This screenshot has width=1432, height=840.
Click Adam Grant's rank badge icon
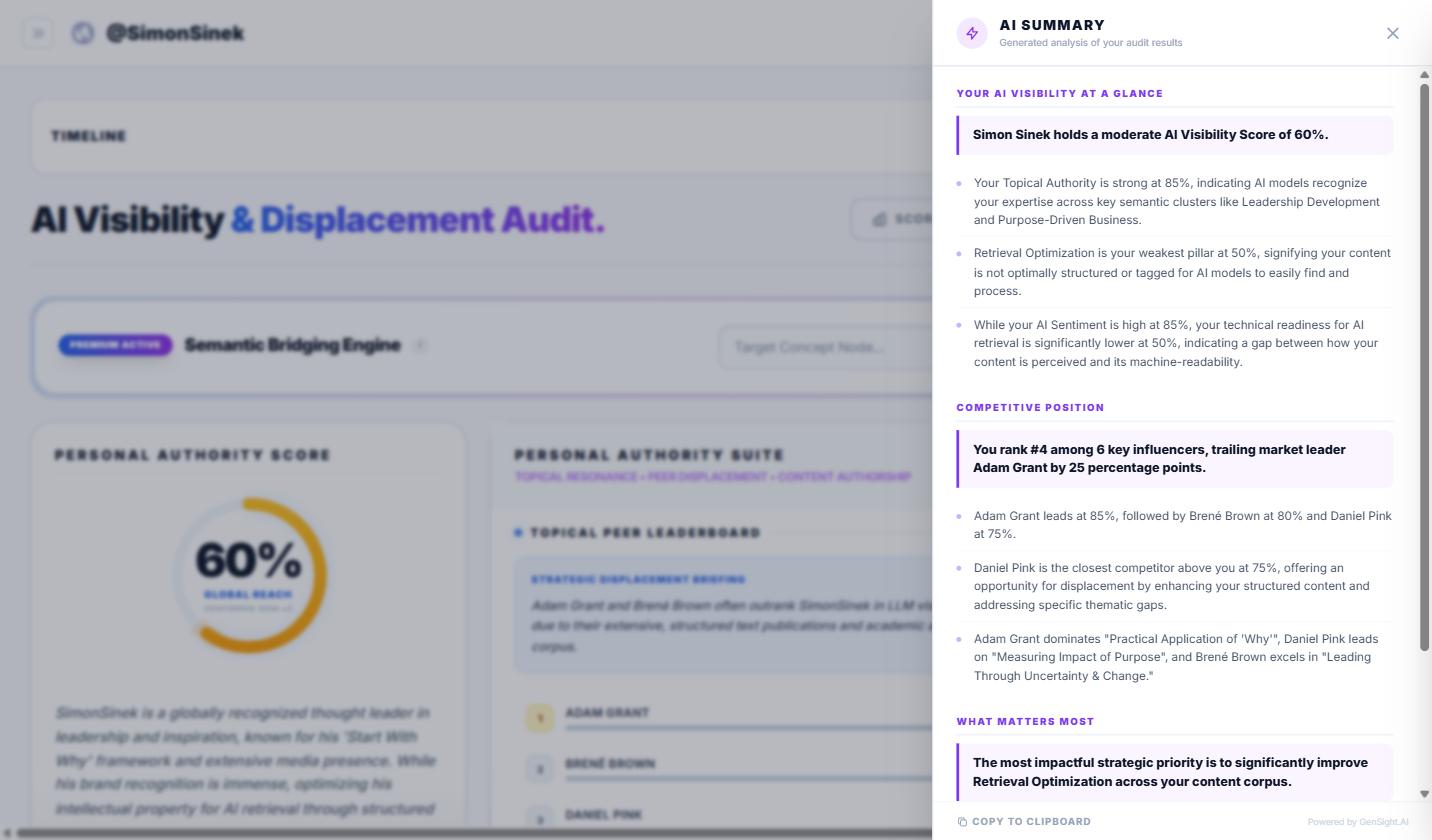point(540,717)
